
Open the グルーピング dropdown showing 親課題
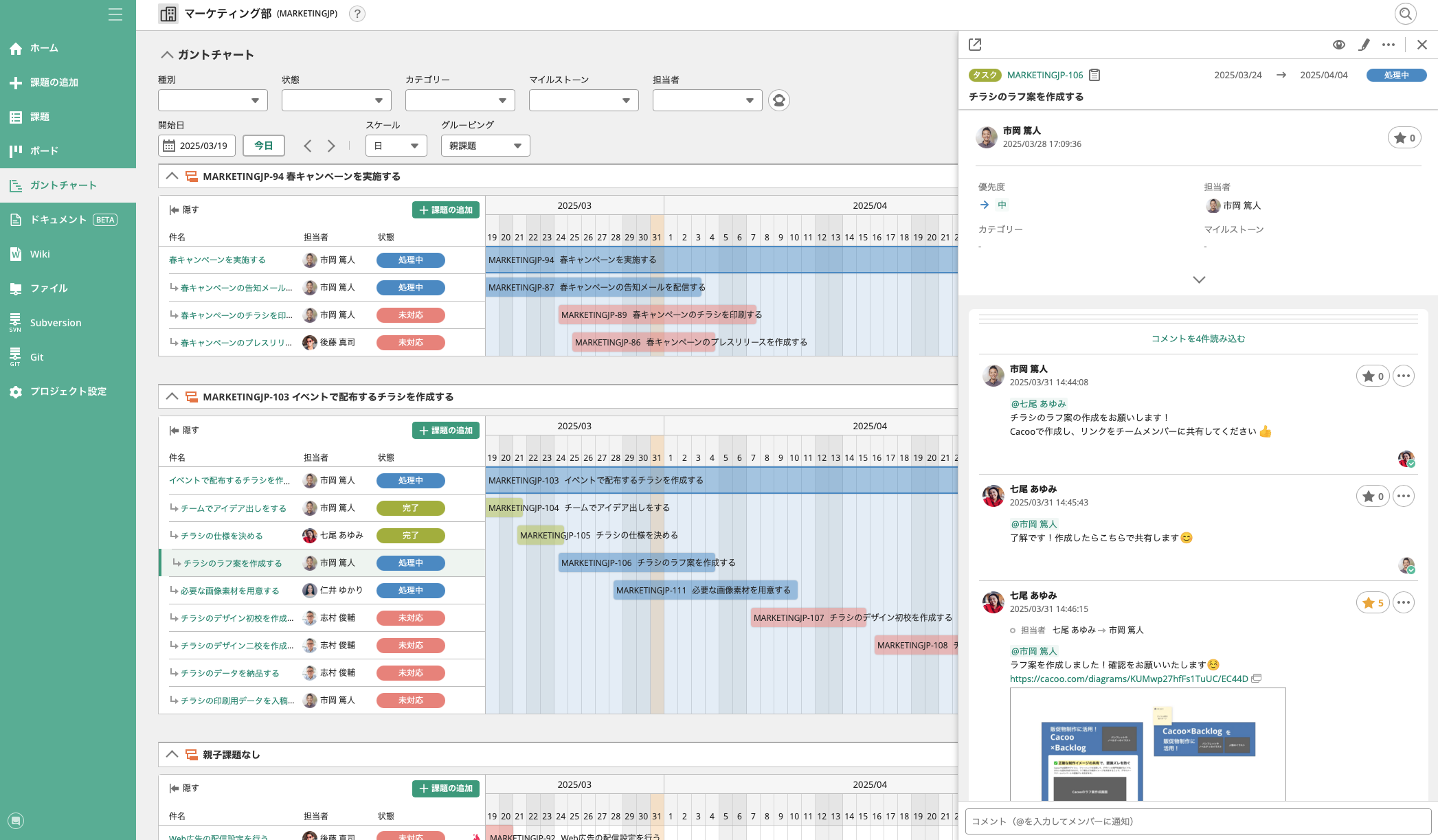coord(485,146)
